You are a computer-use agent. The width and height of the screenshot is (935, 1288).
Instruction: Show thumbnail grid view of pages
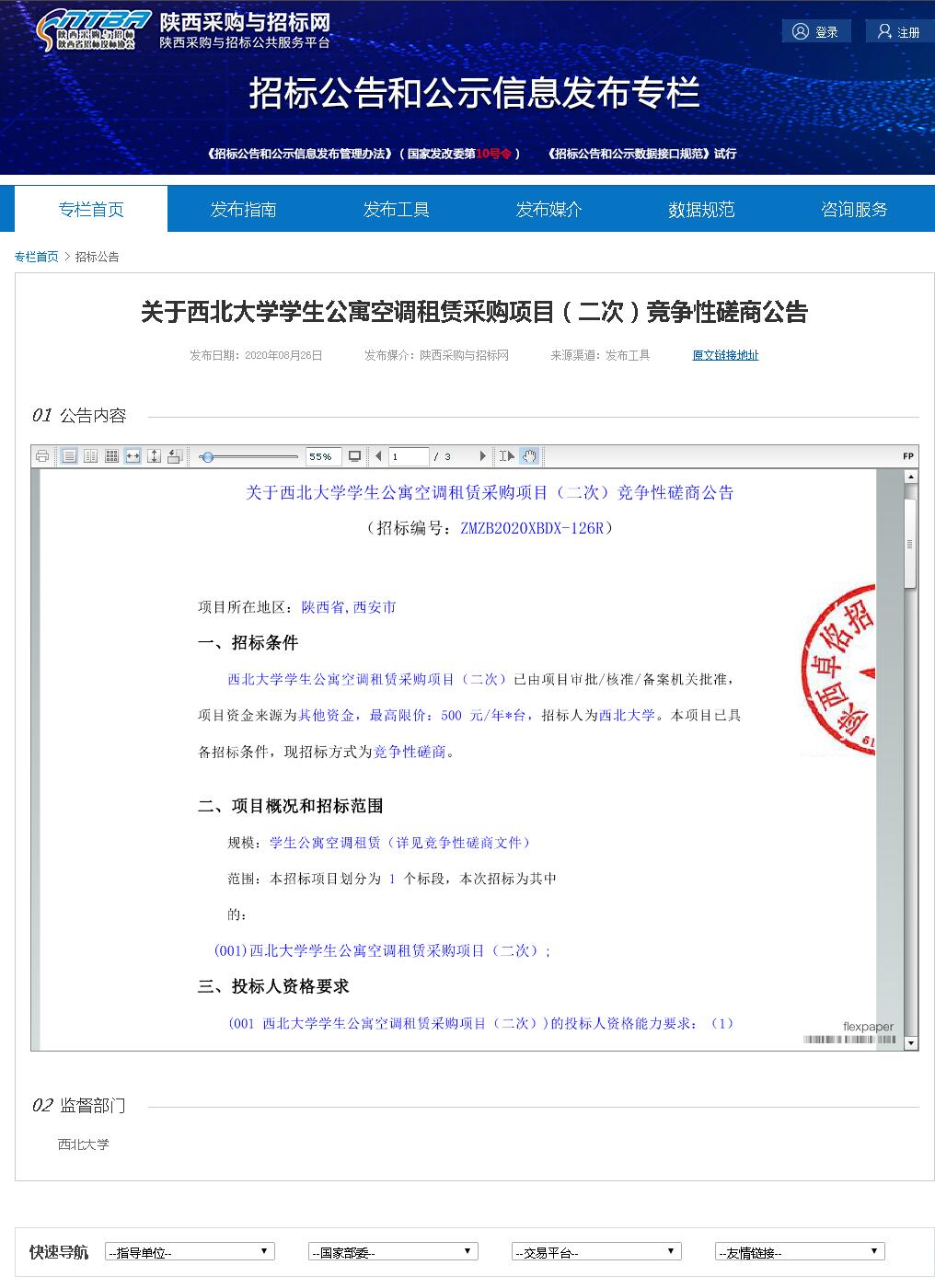(111, 456)
